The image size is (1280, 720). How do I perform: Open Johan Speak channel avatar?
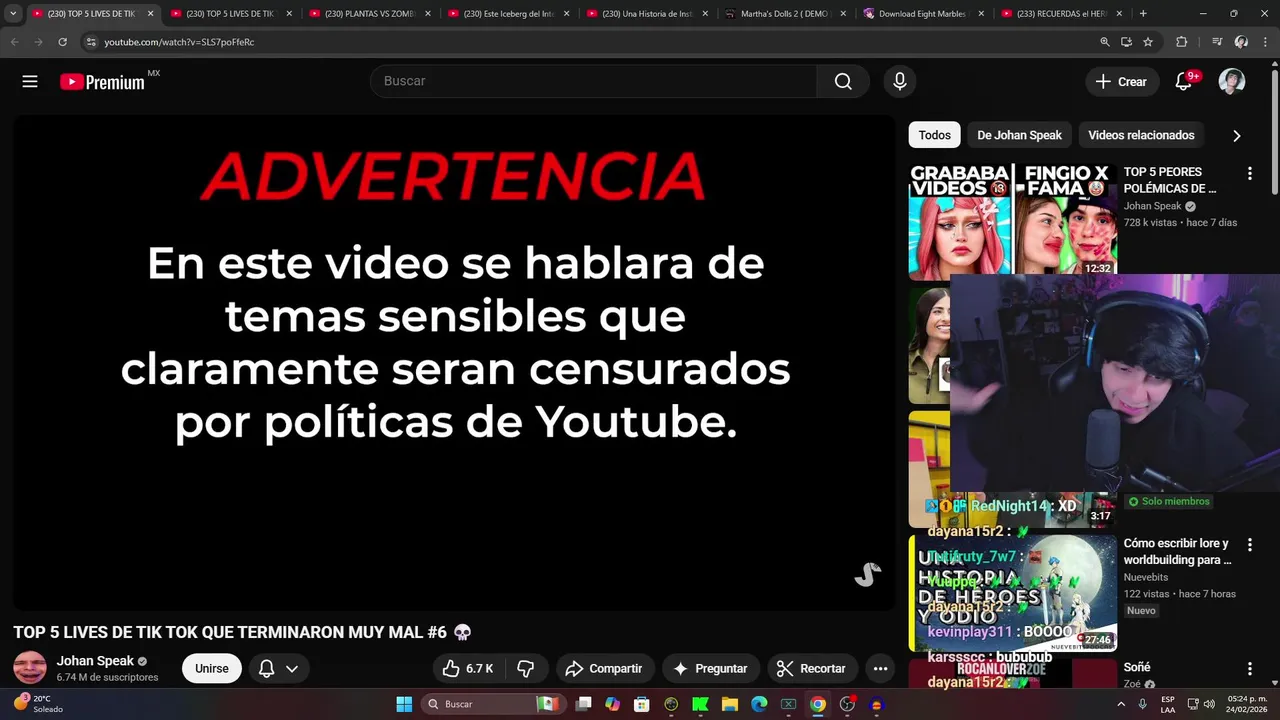pos(29,668)
